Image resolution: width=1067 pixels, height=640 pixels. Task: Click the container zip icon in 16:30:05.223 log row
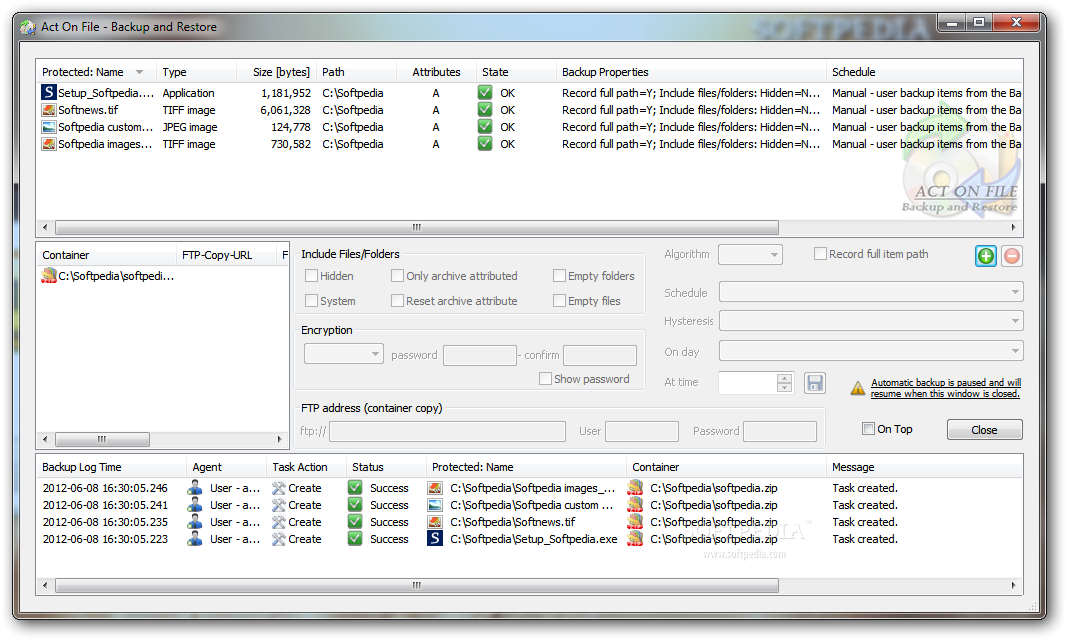pyautogui.click(x=635, y=539)
